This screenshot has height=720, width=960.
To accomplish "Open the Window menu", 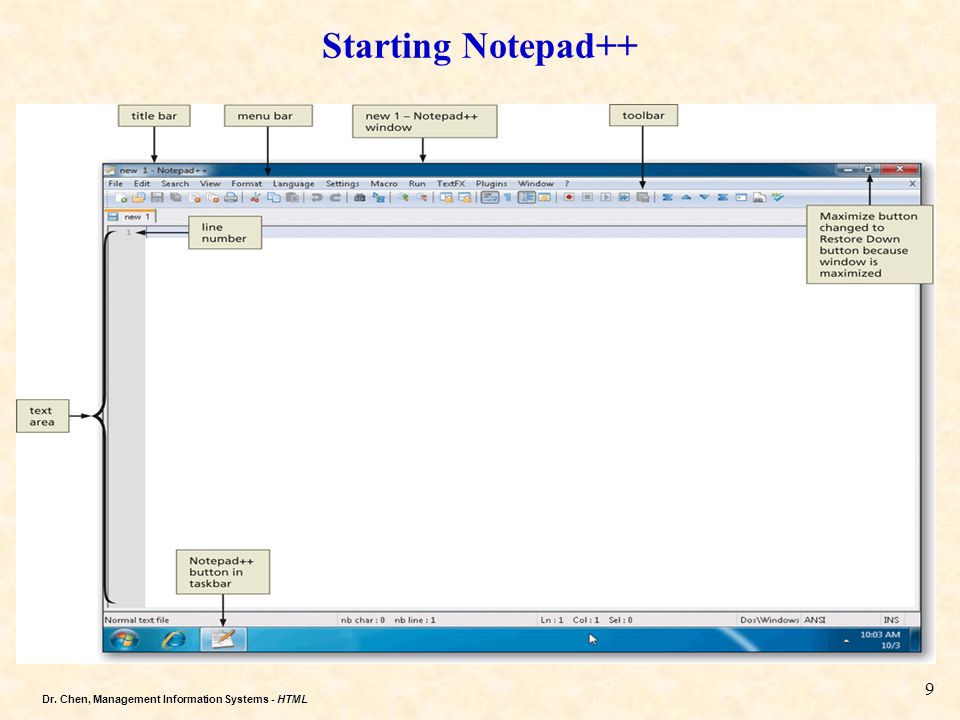I will point(536,184).
